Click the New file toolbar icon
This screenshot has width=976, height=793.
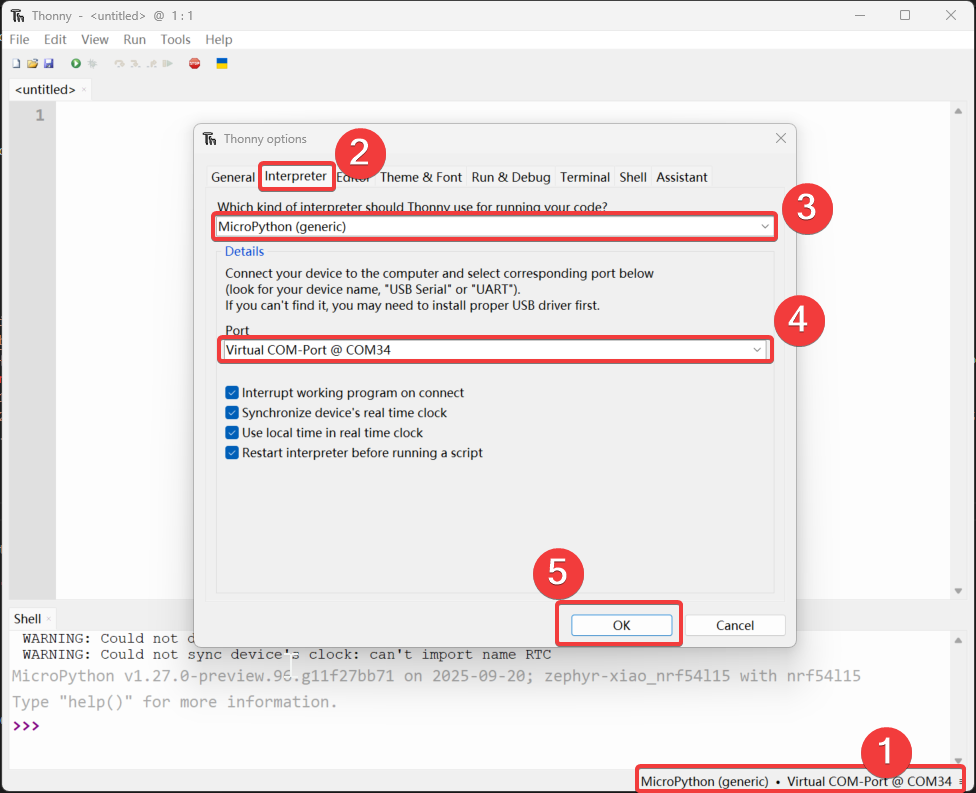tap(16, 63)
